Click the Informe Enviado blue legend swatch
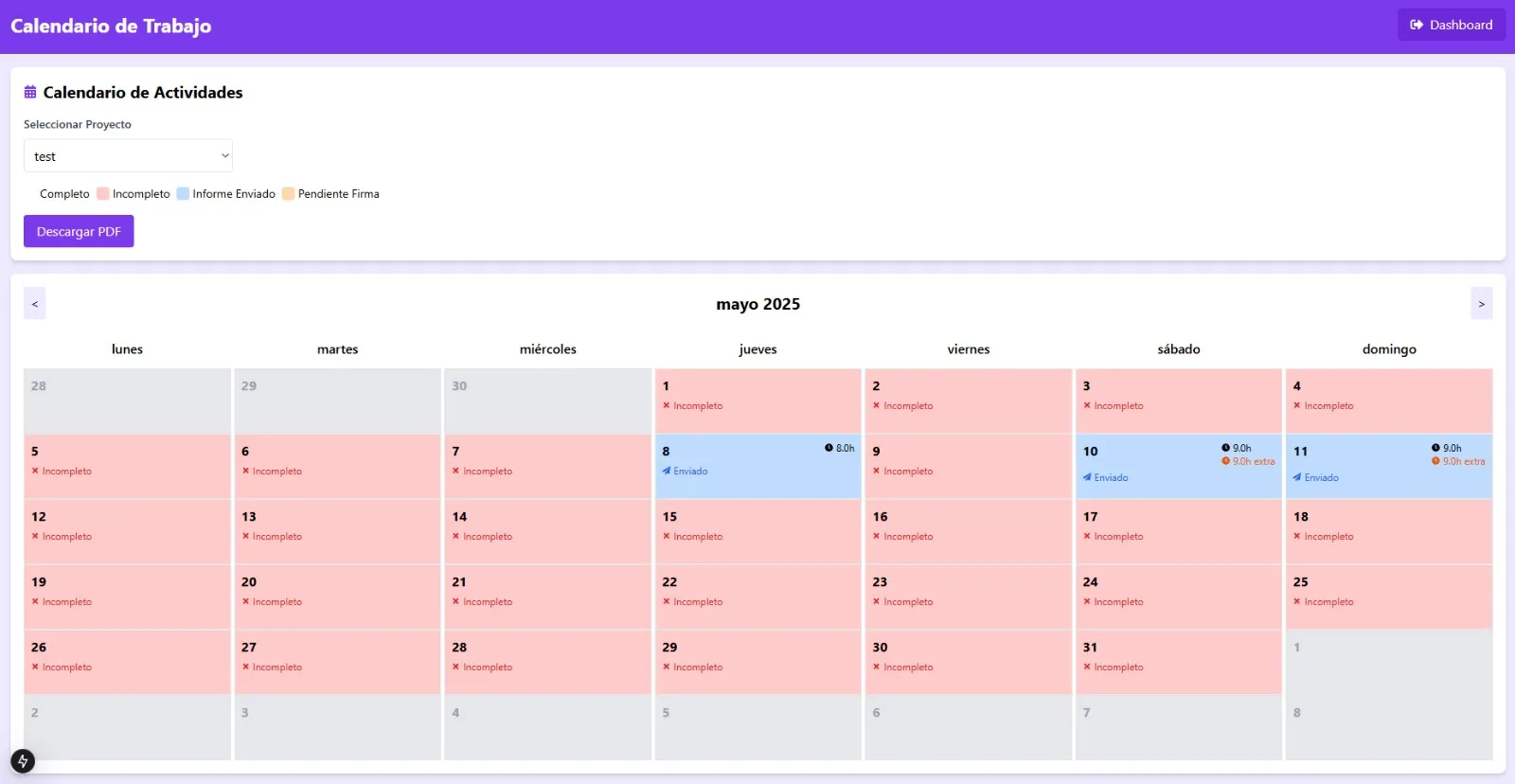The width and height of the screenshot is (1515, 784). (183, 193)
